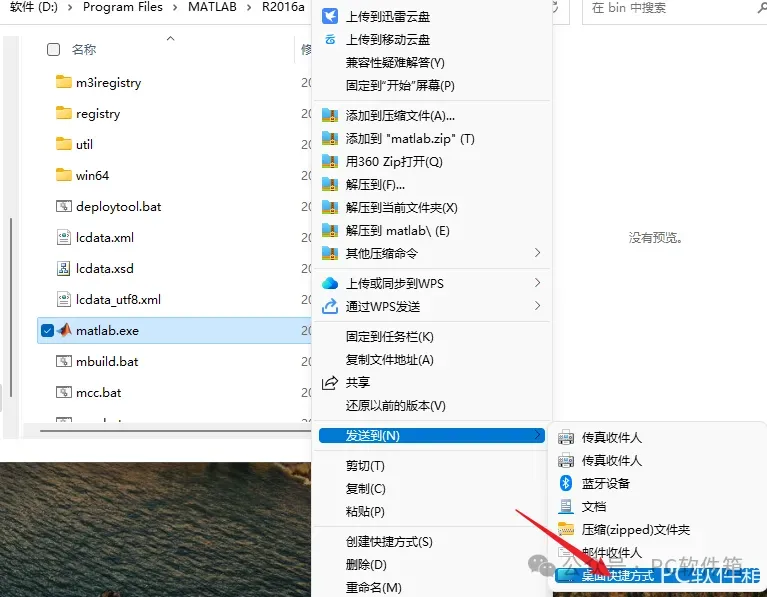767x597 pixels.
Task: Click the 在 bin 中搜索 search box
Action: (x=674, y=8)
